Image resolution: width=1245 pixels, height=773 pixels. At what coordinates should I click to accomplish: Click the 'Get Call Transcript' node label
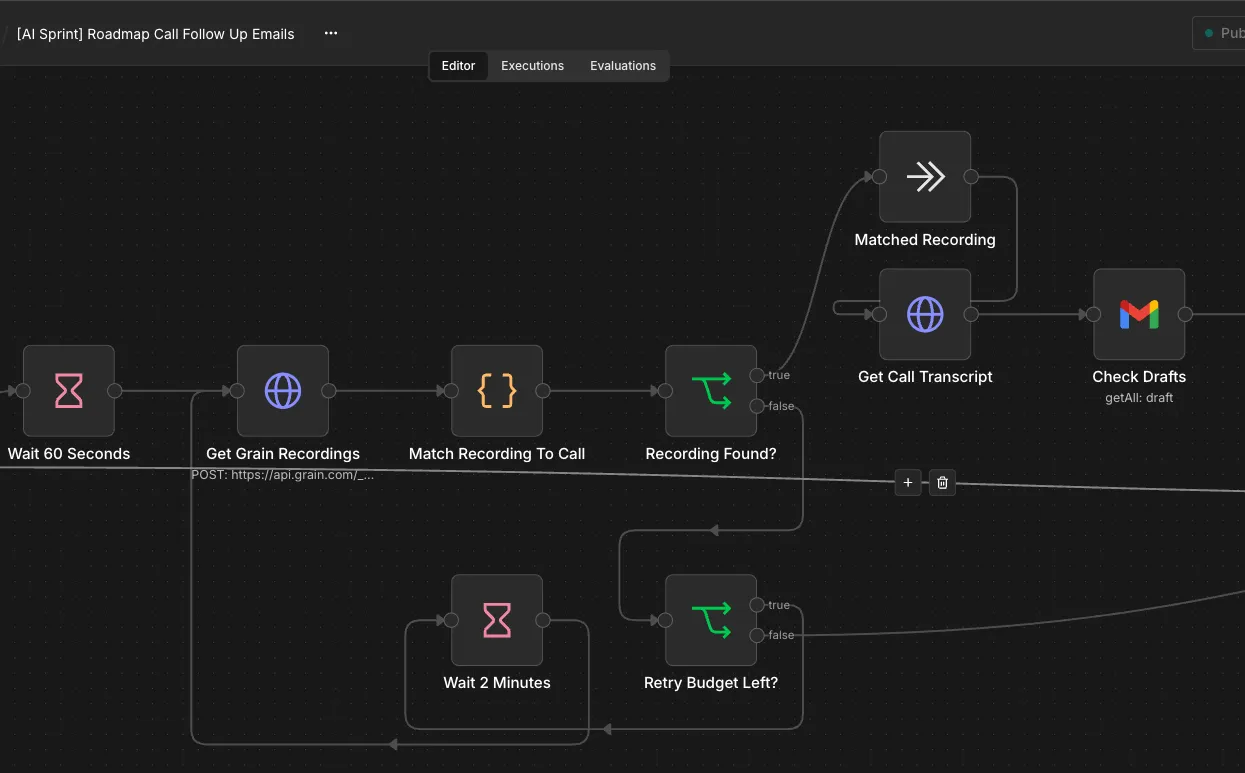tap(925, 377)
